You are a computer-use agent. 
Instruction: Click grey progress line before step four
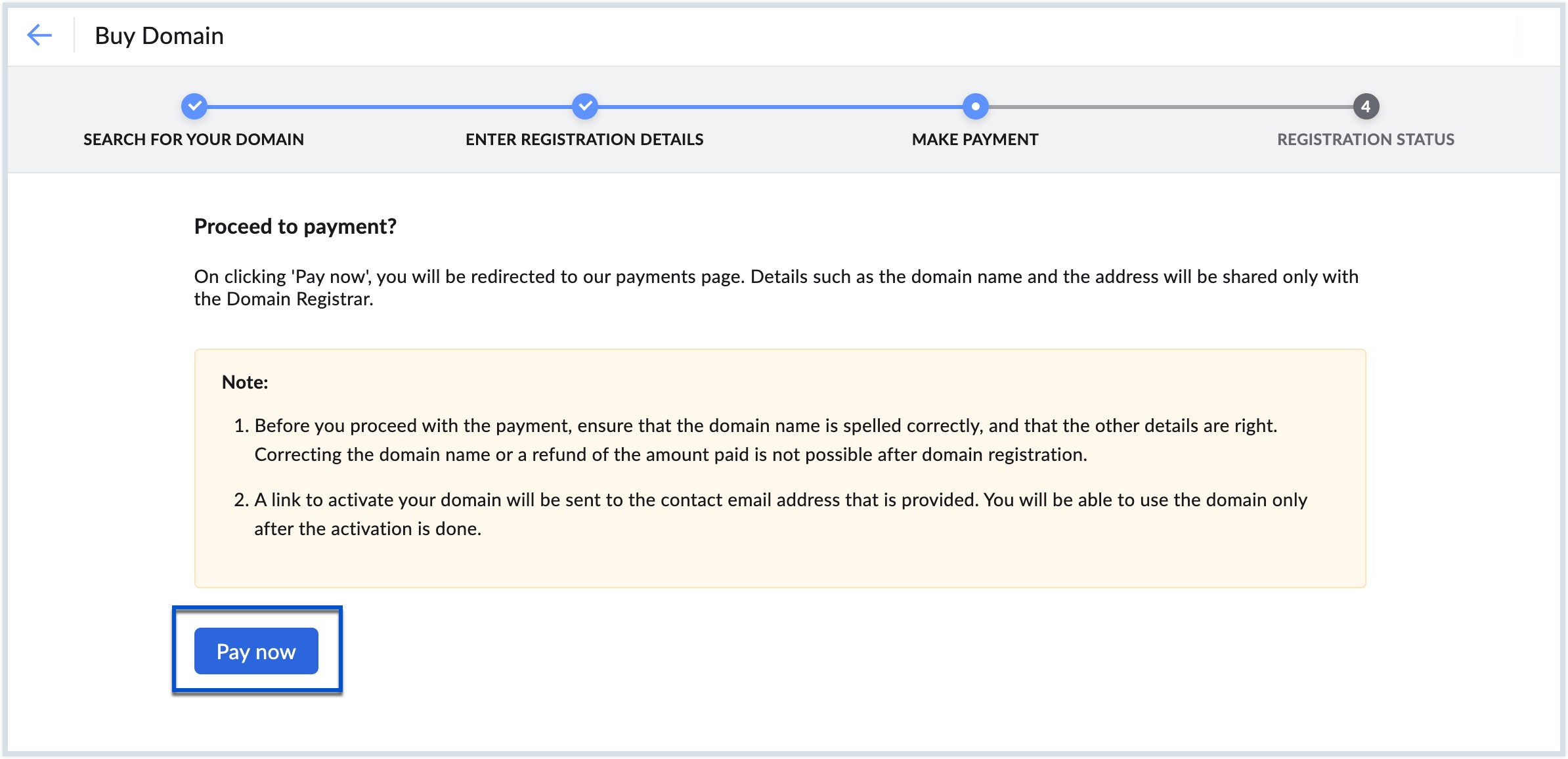coord(1171,106)
